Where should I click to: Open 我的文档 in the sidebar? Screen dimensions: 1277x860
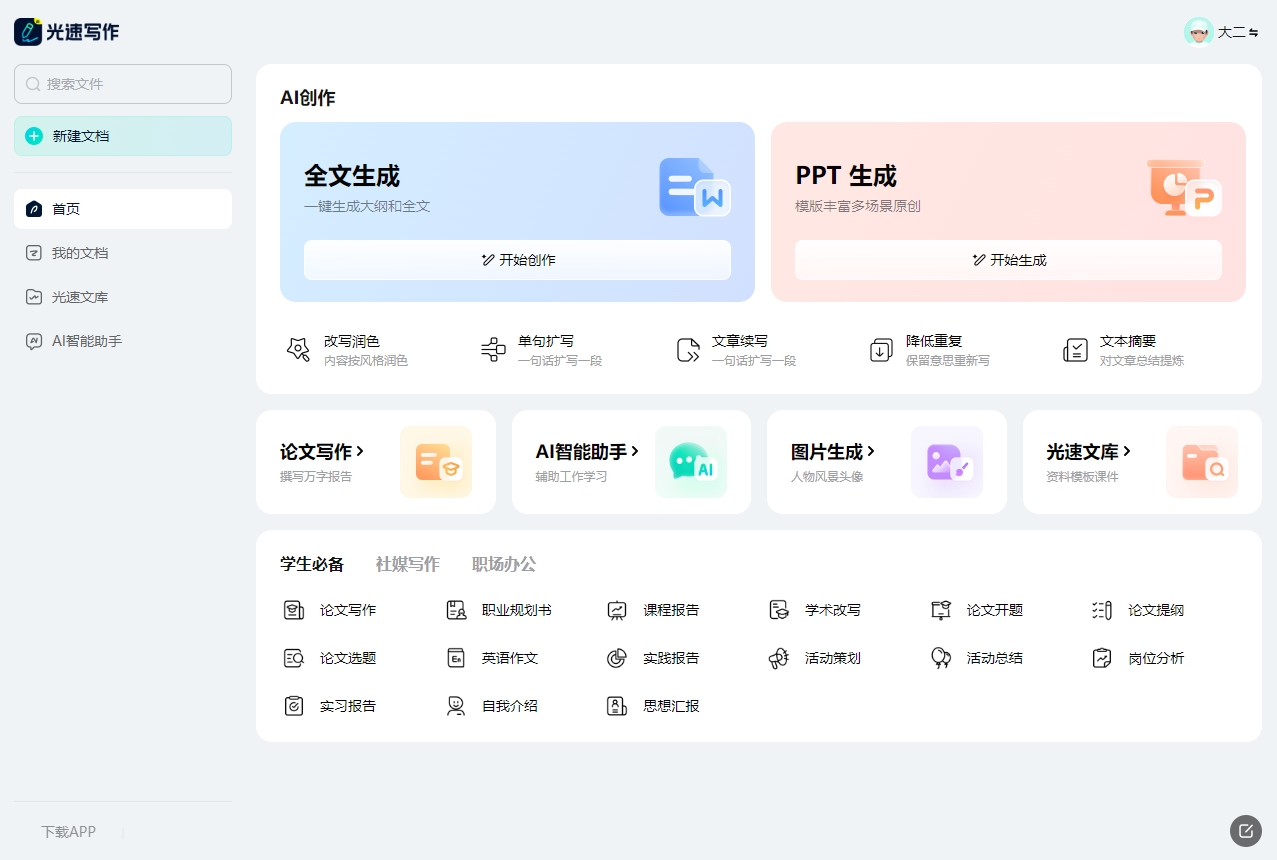point(80,253)
